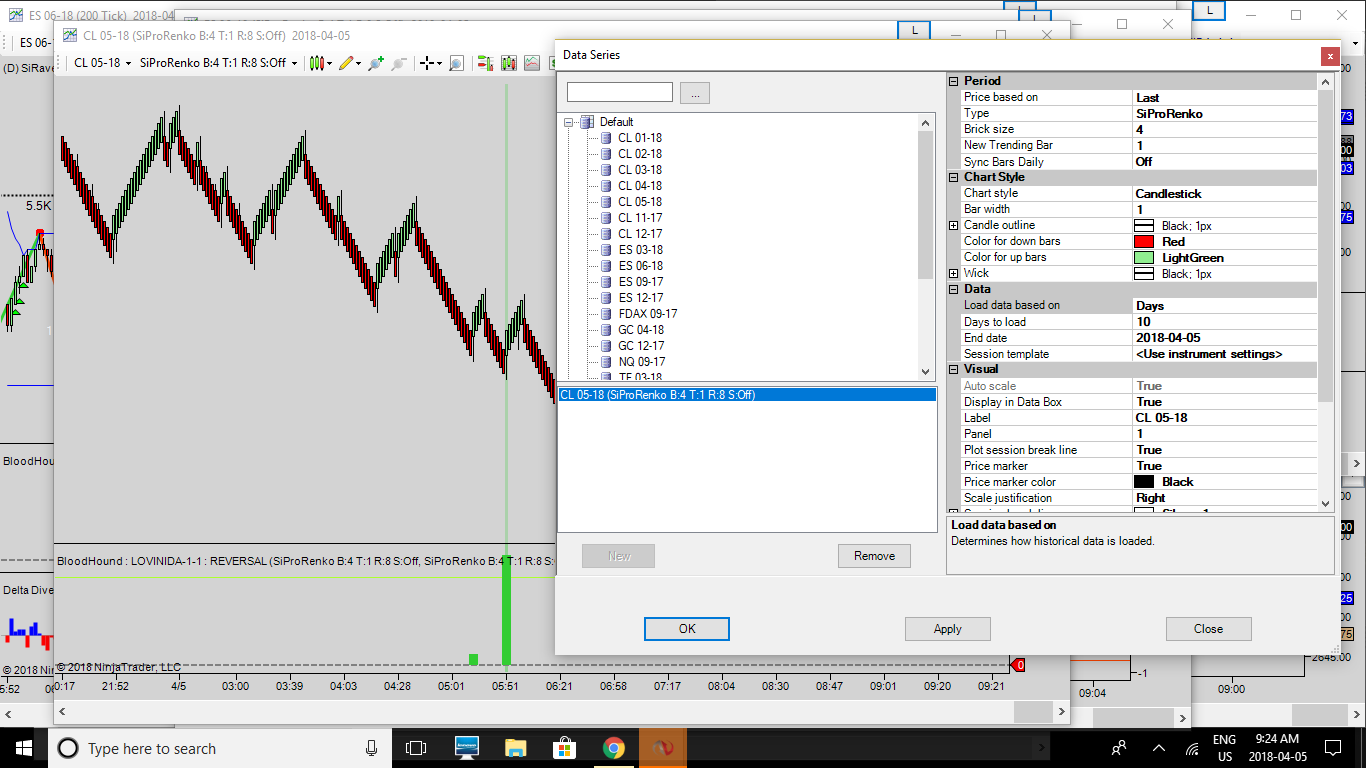Open Chart Trader icon in toolbar
Screen dimensions: 1366x768
(485, 63)
